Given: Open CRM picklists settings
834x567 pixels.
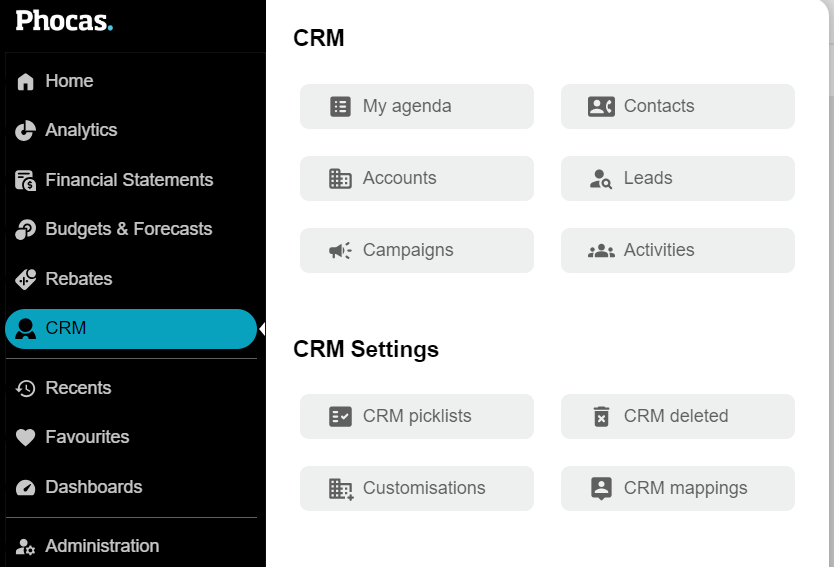Looking at the screenshot, I should tap(416, 416).
